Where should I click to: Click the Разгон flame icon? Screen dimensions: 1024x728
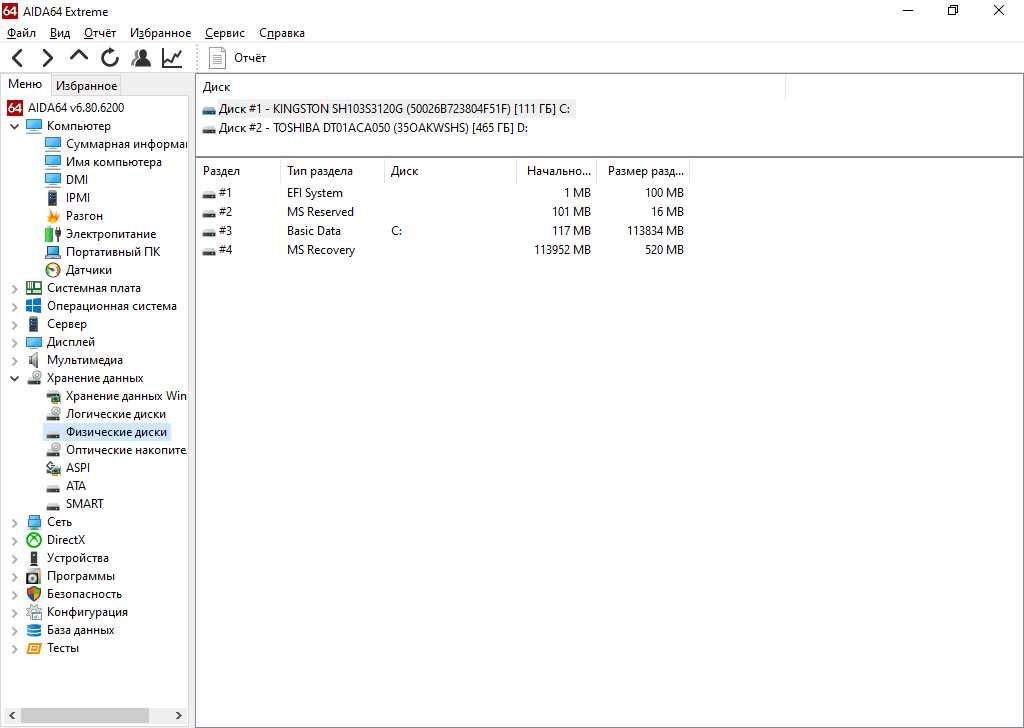click(53, 215)
